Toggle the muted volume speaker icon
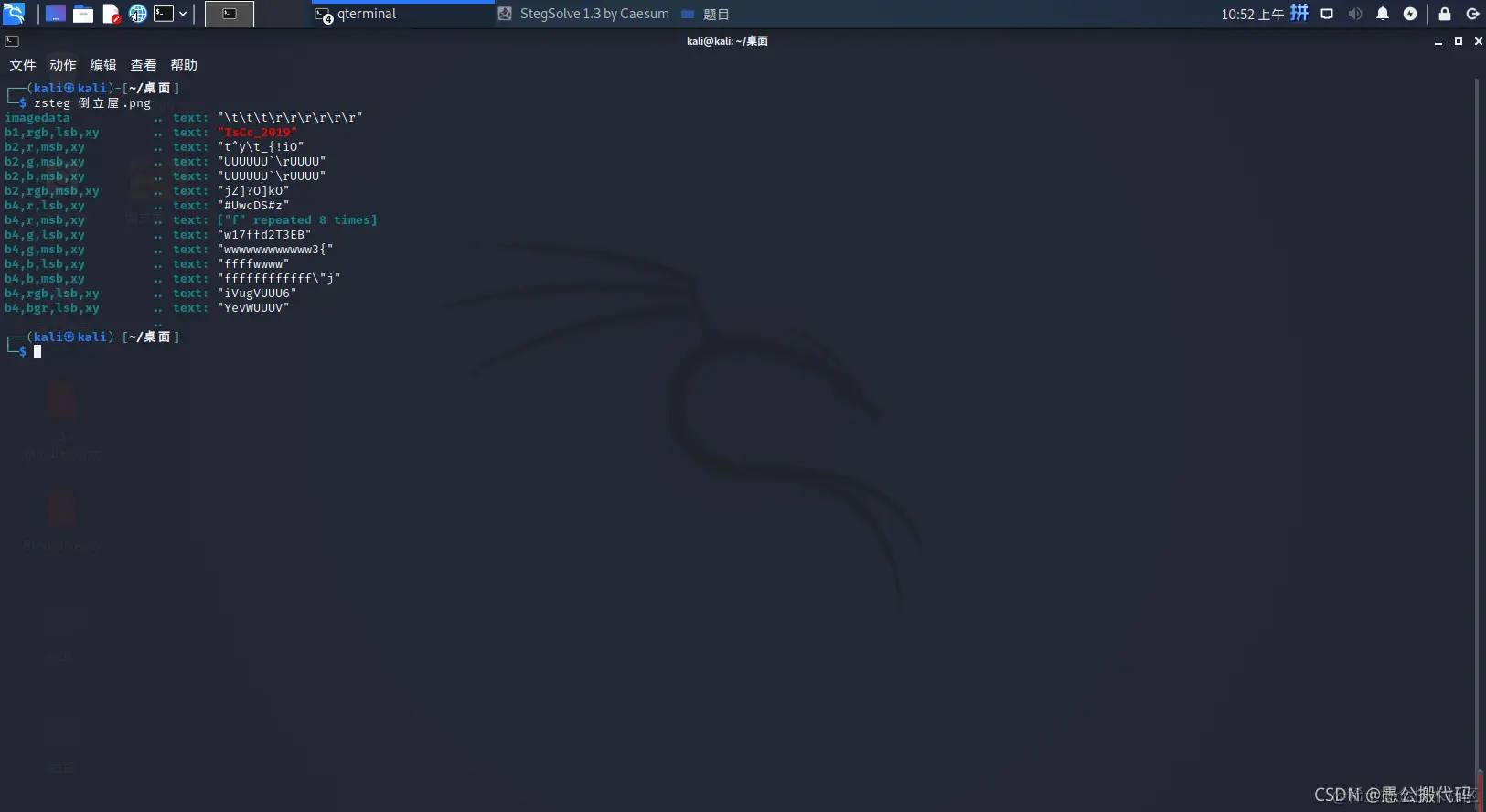The width and height of the screenshot is (1486, 812). point(1355,14)
